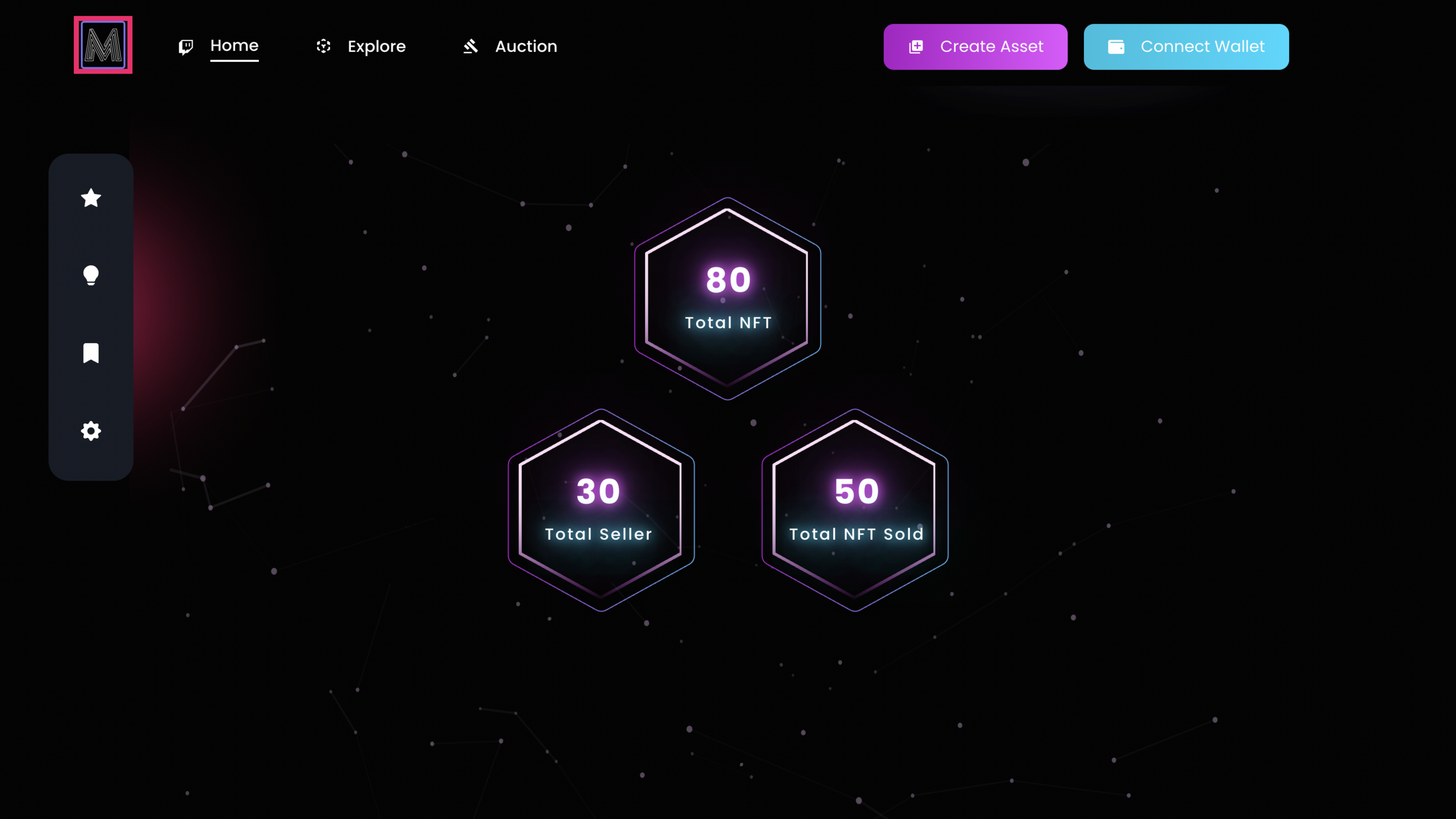The height and width of the screenshot is (819, 1456).
Task: Open saved items via bookmark icon
Action: pos(91,353)
